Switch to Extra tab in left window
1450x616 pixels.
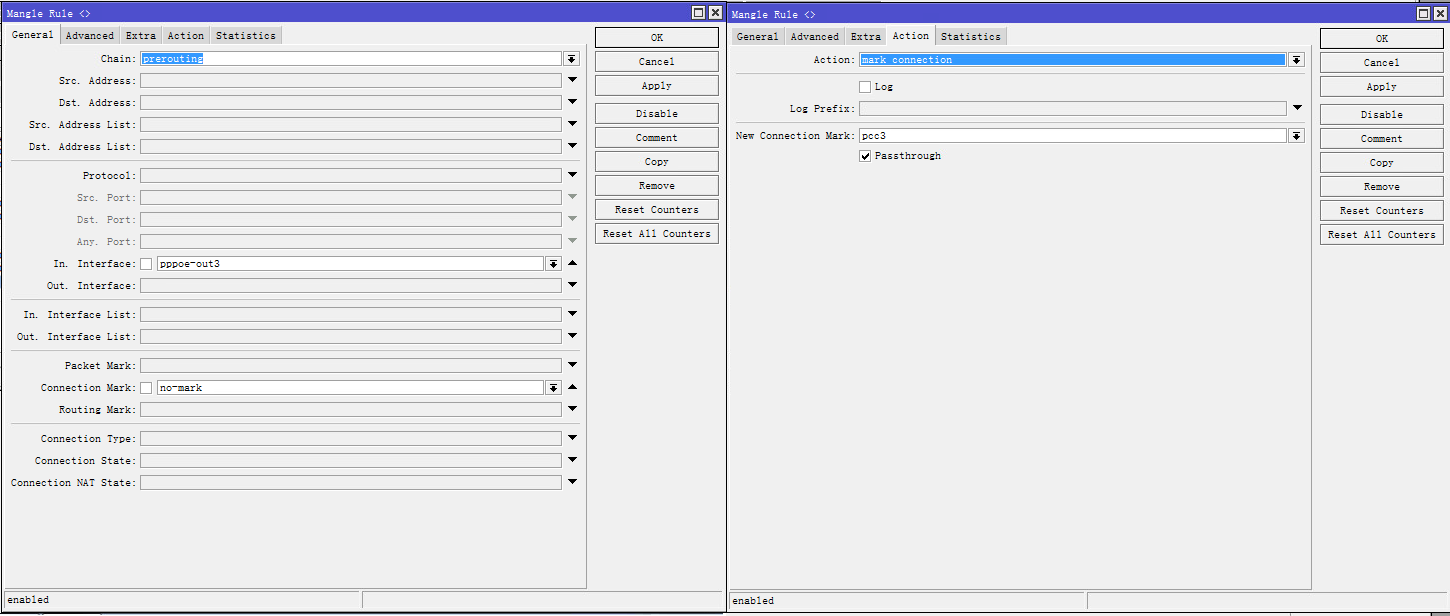pyautogui.click(x=140, y=36)
